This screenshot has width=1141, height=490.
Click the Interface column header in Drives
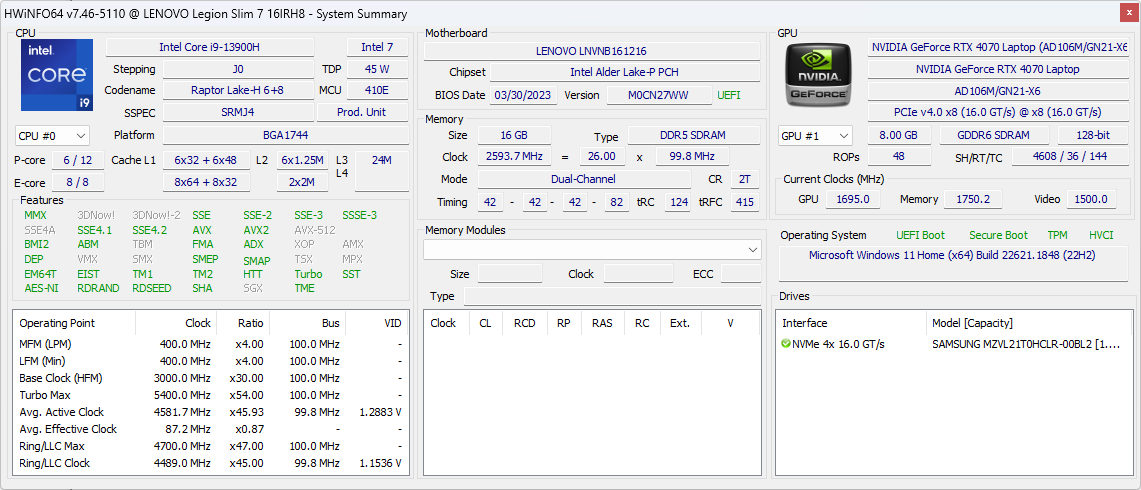(804, 323)
